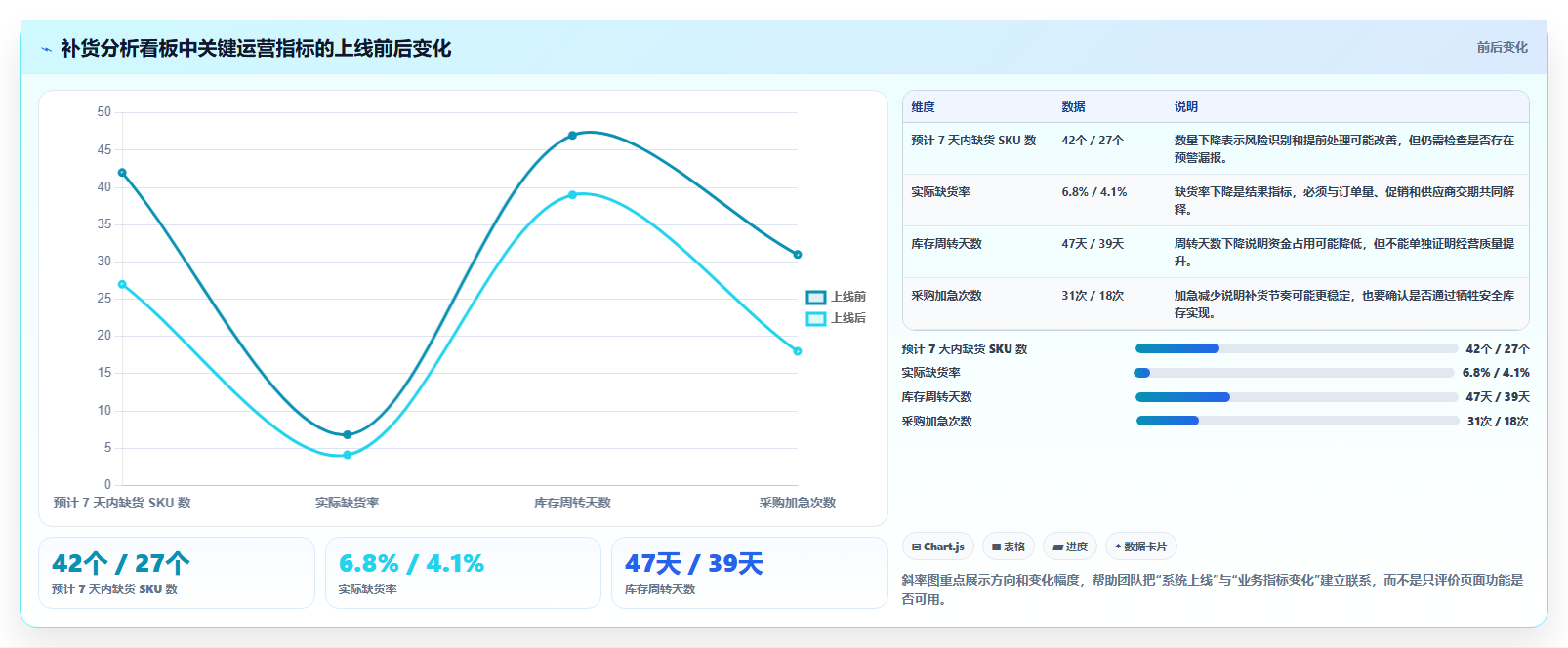Click the explanation starting 数量下降表示风险识别
This screenshot has width=1568, height=648.
[x=1343, y=149]
